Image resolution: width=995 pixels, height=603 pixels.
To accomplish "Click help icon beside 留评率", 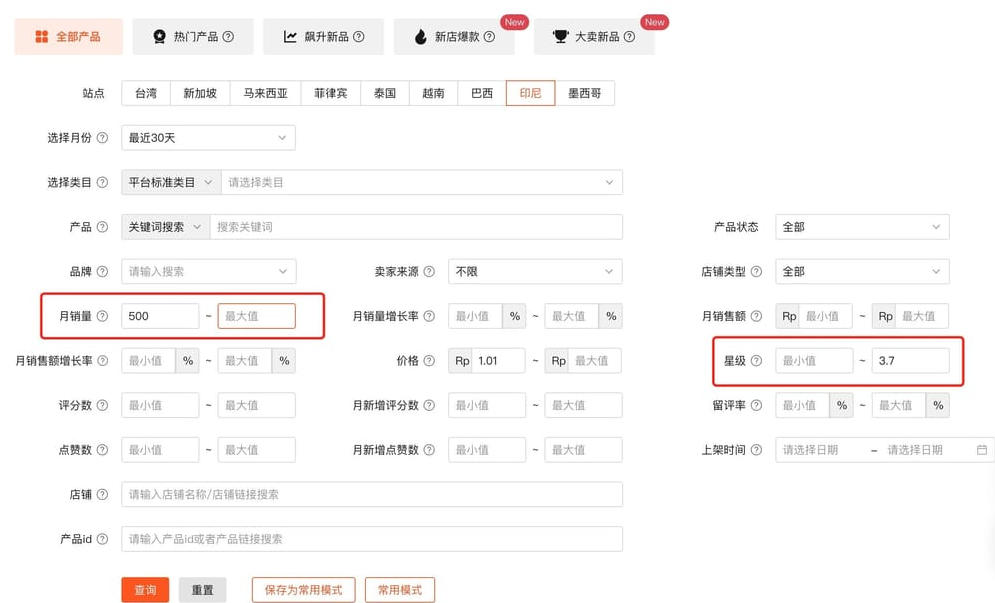I will point(756,405).
